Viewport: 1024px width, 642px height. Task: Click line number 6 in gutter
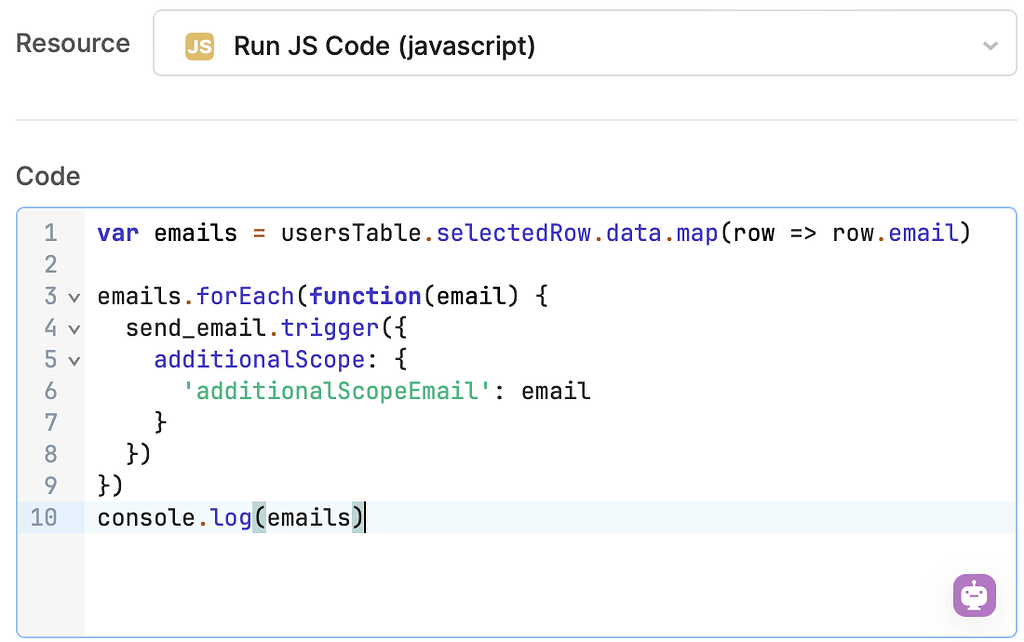tap(51, 391)
